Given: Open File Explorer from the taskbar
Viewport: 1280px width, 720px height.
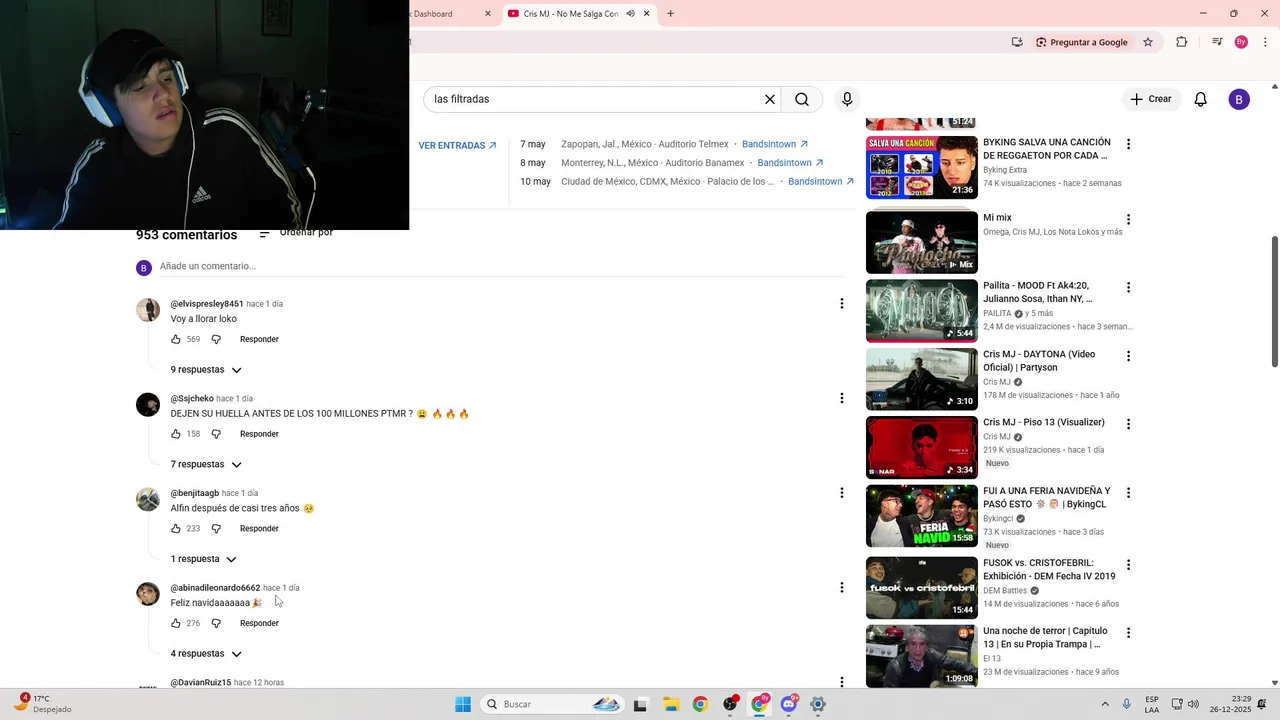Looking at the screenshot, I should [x=671, y=704].
